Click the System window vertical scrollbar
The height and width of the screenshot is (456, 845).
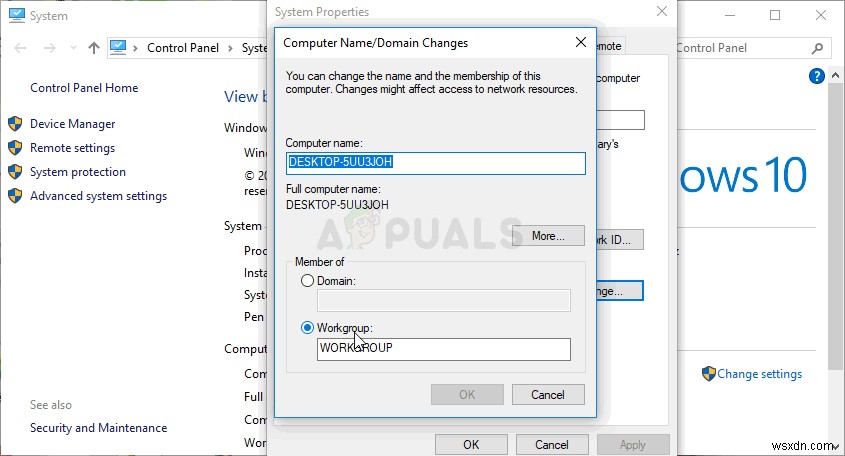(x=835, y=226)
